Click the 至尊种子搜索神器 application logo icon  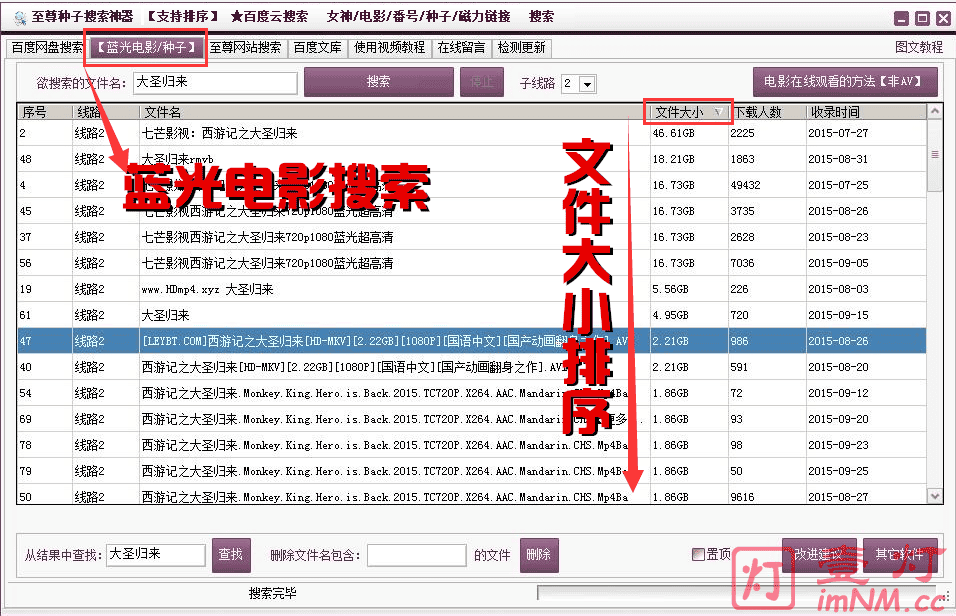point(18,16)
